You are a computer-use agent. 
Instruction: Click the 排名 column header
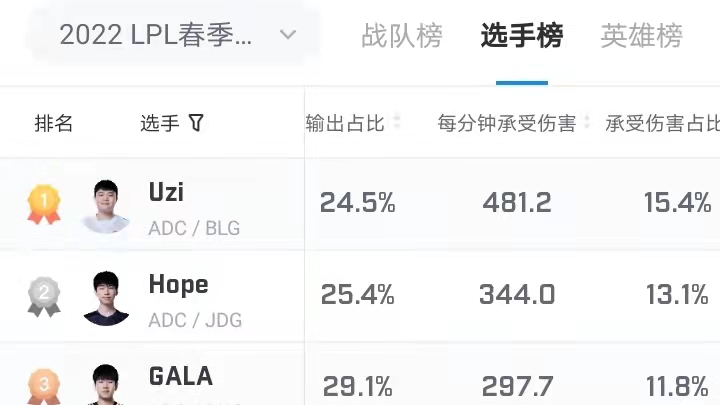54,124
